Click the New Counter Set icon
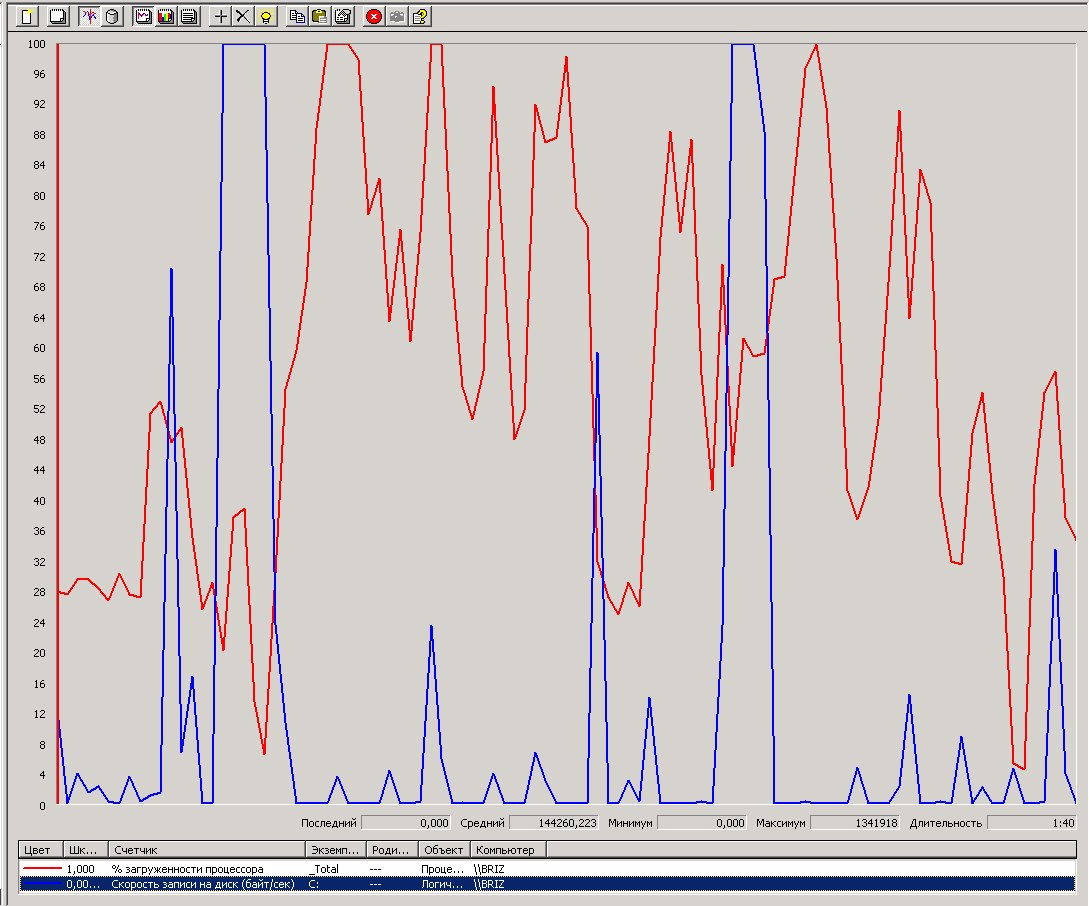 coord(28,16)
